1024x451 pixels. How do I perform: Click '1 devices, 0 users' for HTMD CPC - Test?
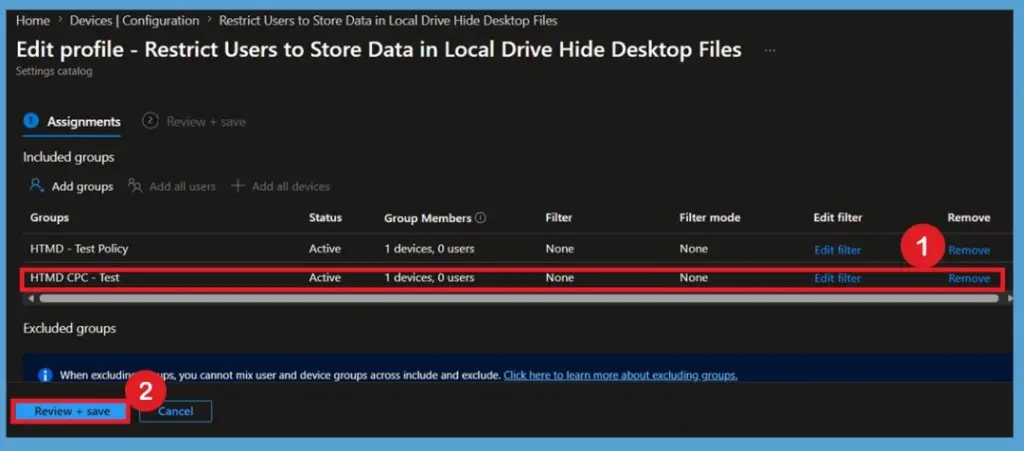click(x=429, y=277)
